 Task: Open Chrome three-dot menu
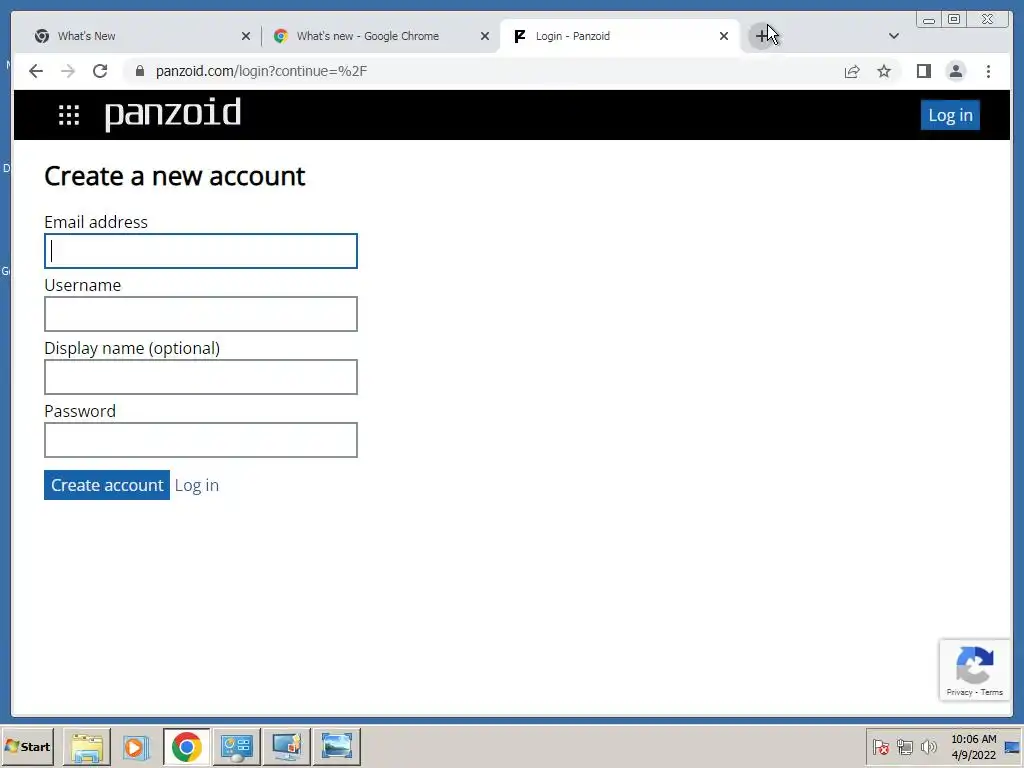(988, 71)
